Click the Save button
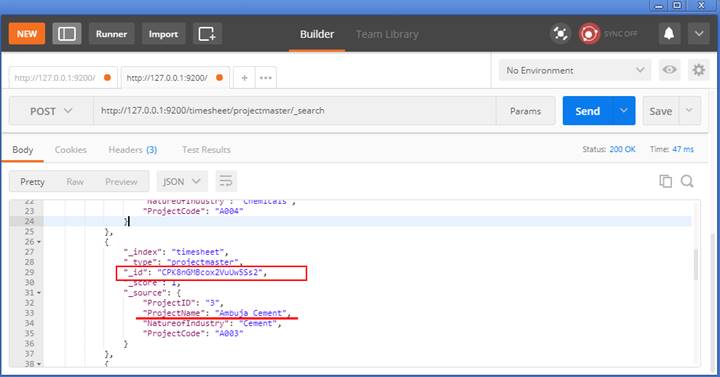 (x=660, y=111)
